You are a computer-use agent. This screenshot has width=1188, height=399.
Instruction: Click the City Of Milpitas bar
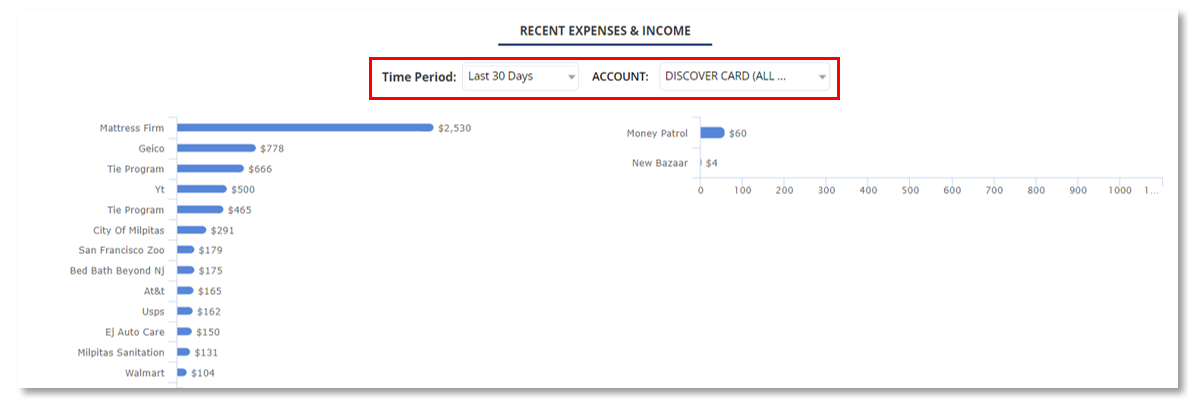pyautogui.click(x=192, y=230)
